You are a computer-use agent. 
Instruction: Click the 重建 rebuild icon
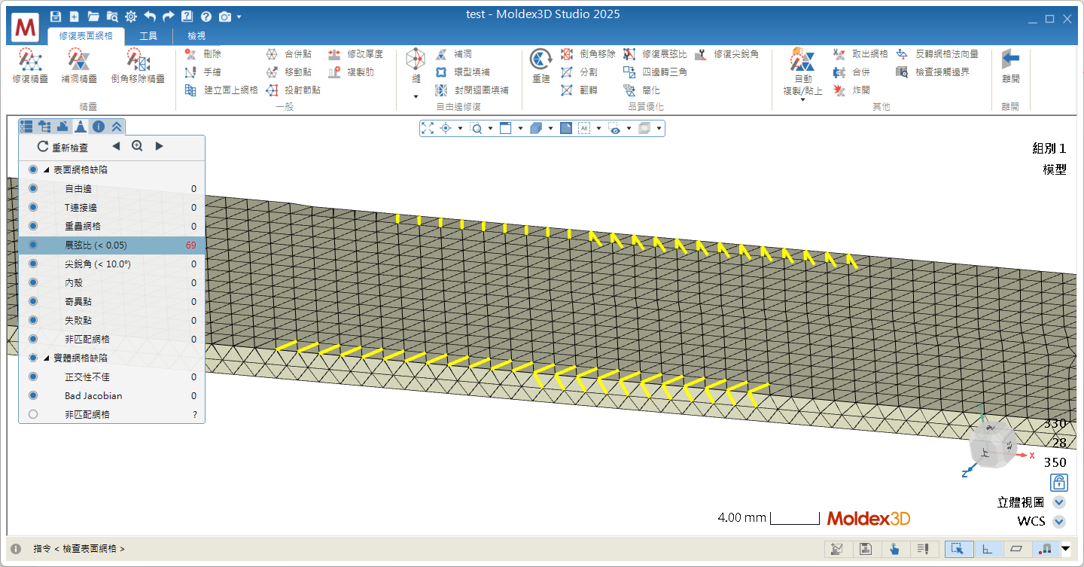(541, 60)
